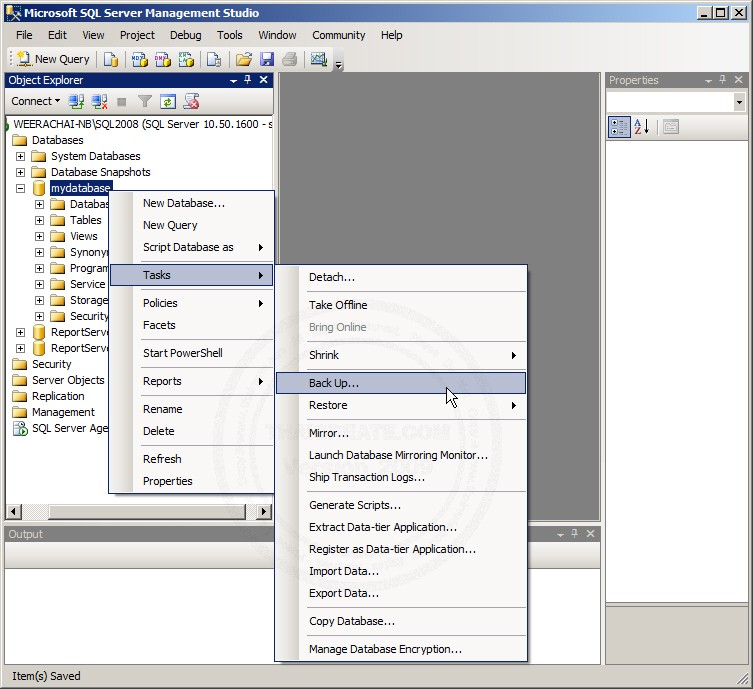Click the New Query toolbar button
The image size is (753, 689).
click(53, 59)
